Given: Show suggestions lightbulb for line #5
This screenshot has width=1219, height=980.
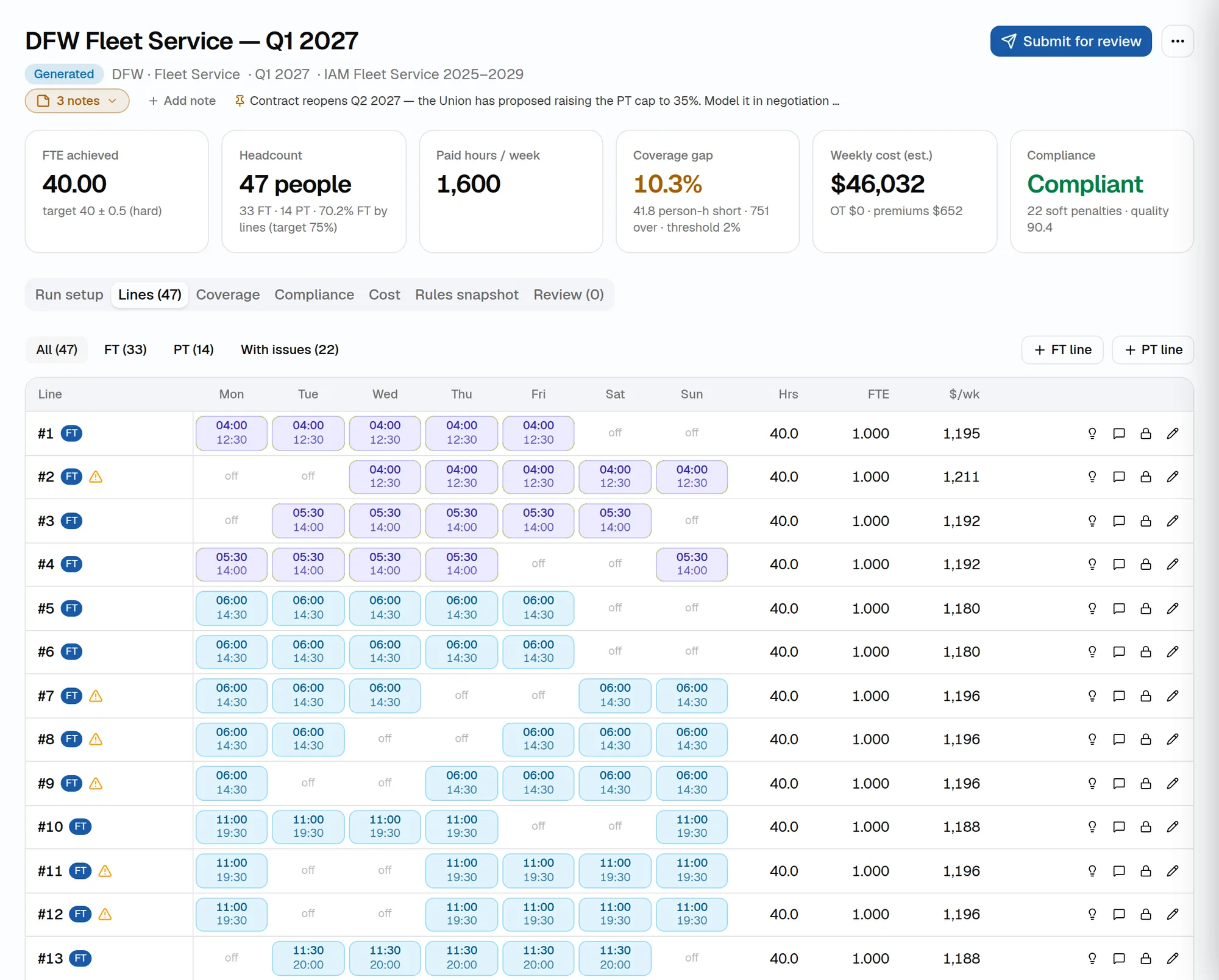Looking at the screenshot, I should 1092,608.
